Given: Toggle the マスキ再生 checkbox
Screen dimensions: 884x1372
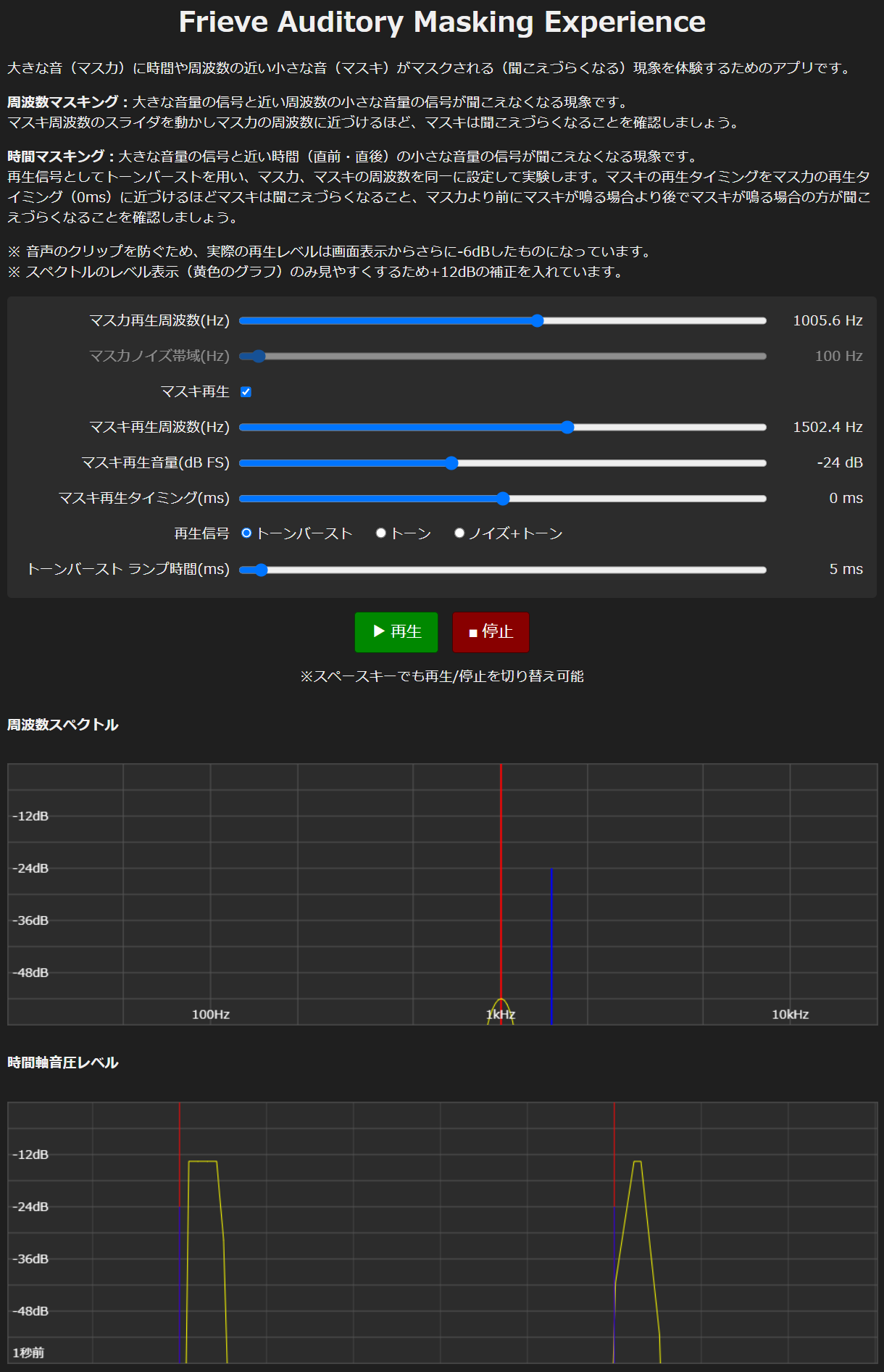Looking at the screenshot, I should pyautogui.click(x=246, y=392).
